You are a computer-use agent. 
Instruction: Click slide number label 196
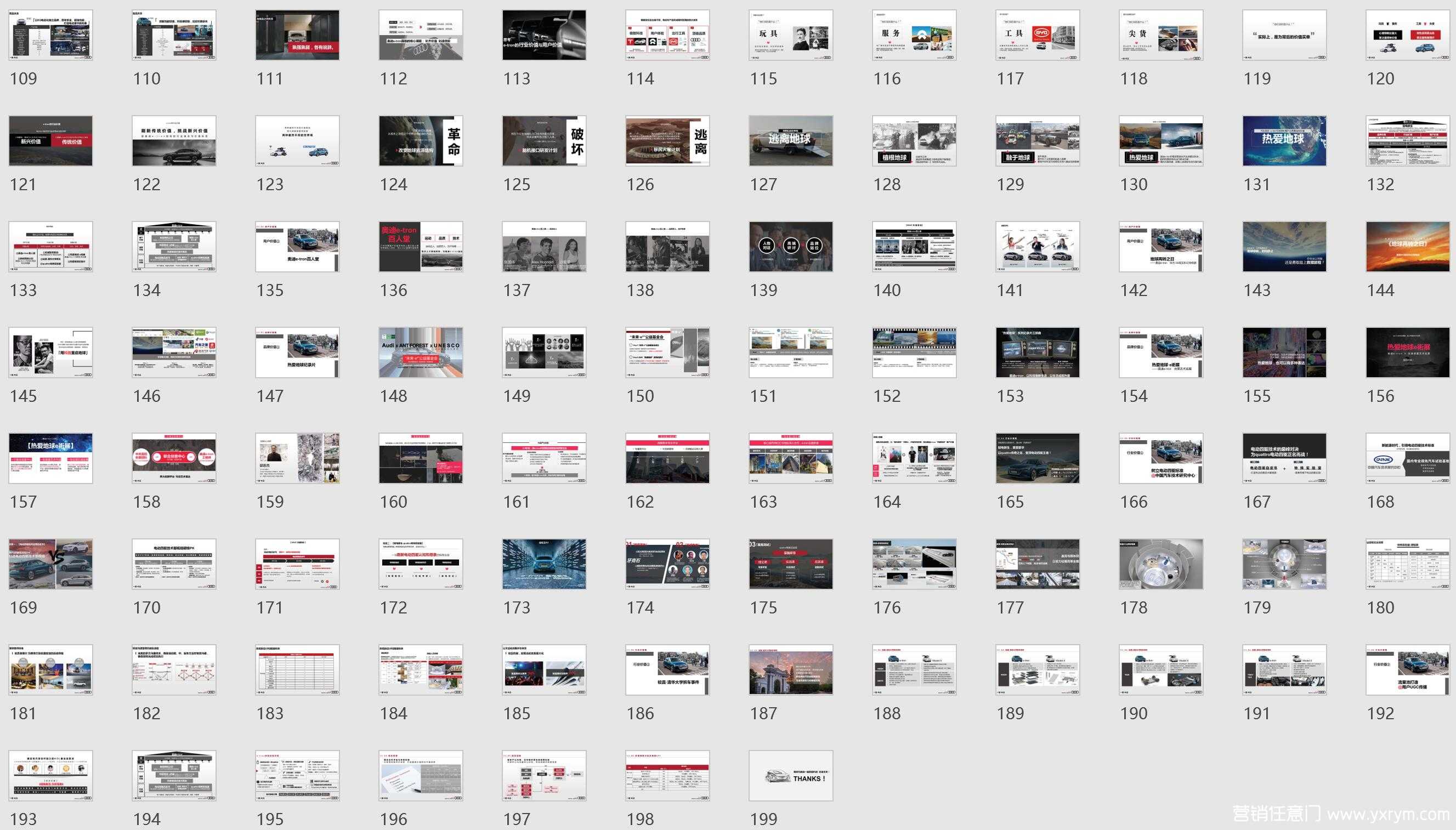(393, 819)
